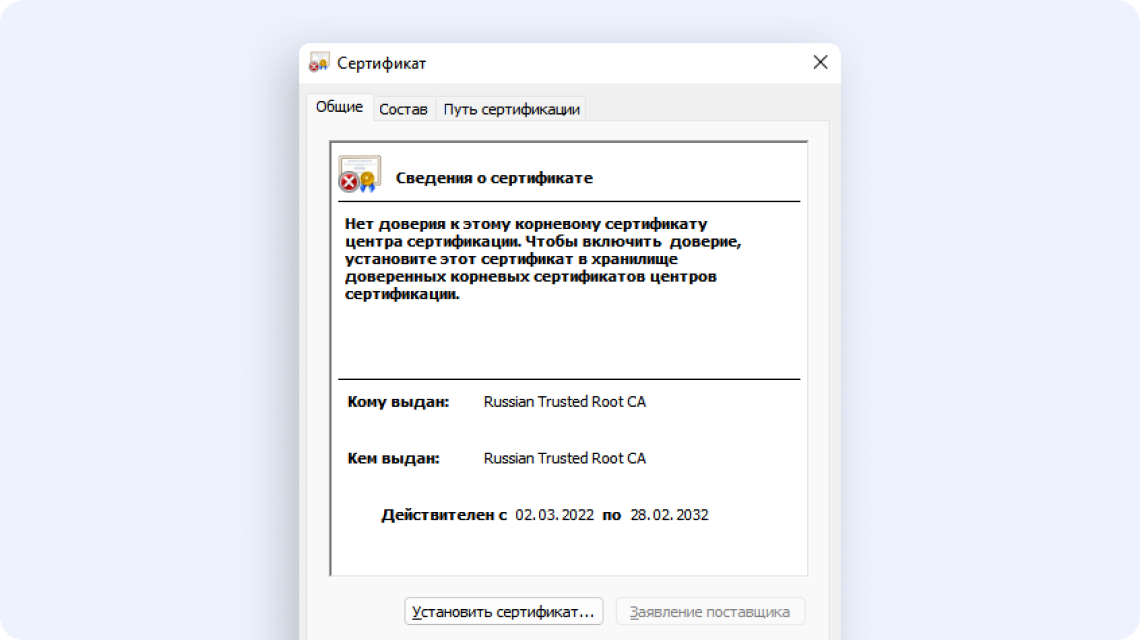
Task: Select the document part of the certificate icon
Action: pos(360,165)
